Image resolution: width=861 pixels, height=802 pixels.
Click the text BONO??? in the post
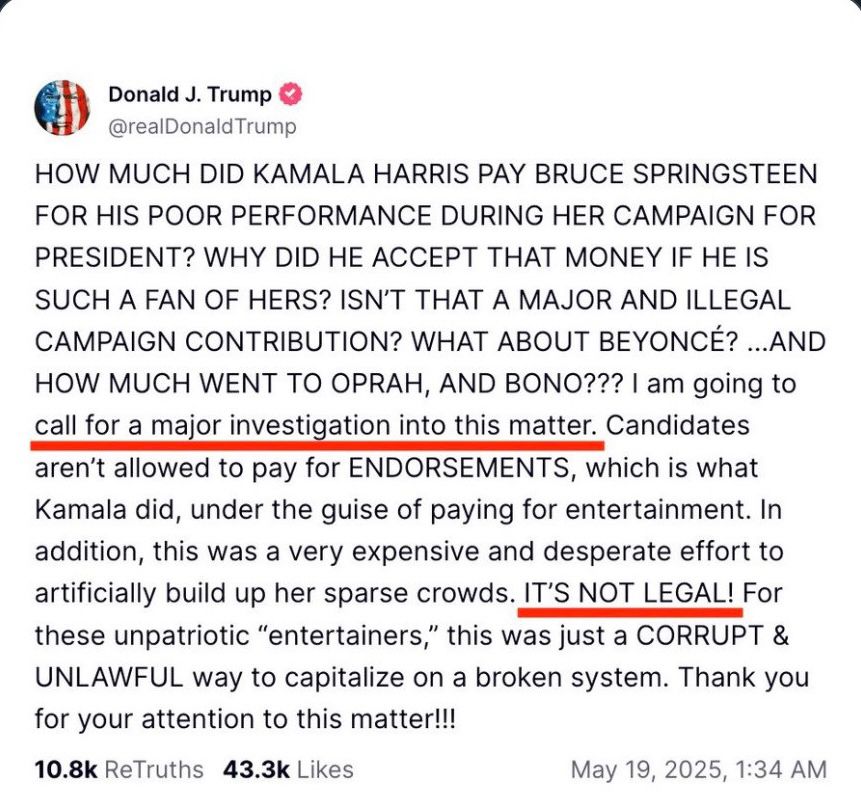564,384
